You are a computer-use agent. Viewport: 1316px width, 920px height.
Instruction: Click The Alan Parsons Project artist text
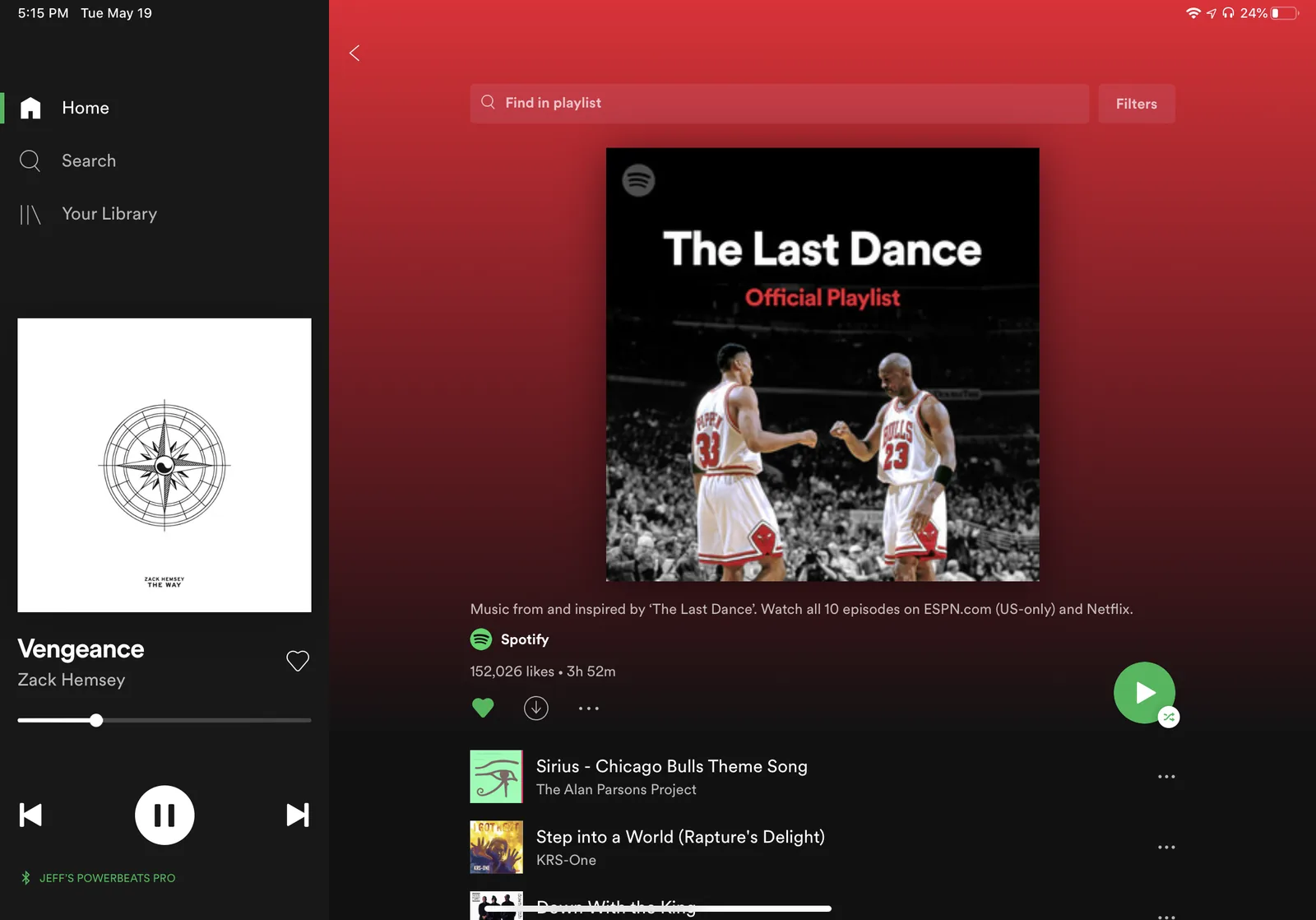(616, 790)
